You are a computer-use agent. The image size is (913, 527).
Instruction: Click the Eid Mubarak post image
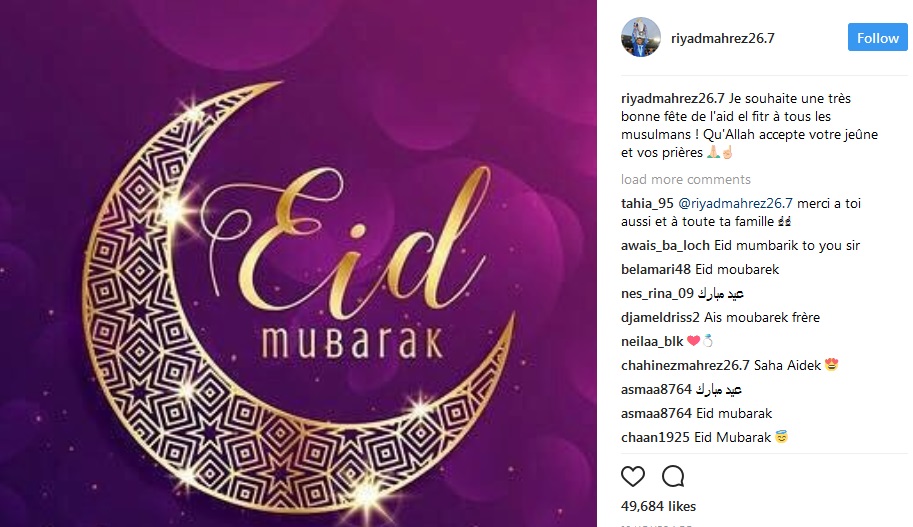click(x=298, y=263)
